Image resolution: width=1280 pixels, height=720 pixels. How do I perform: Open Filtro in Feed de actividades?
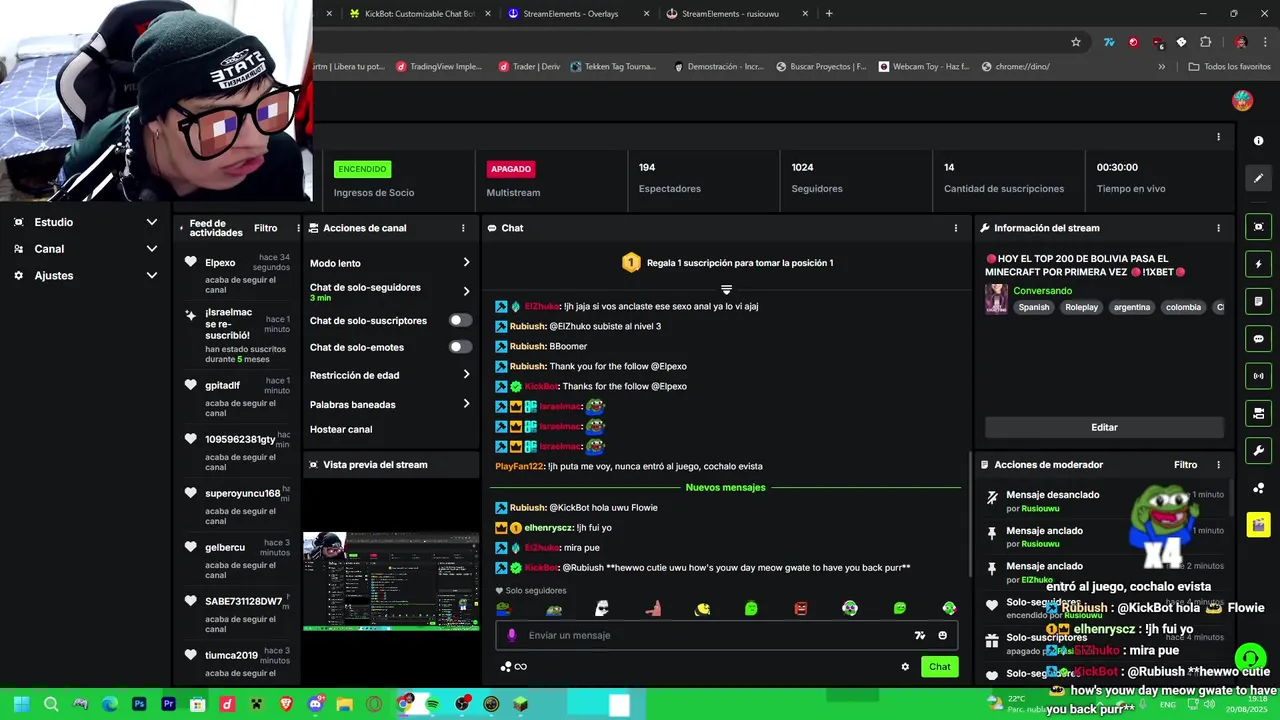[265, 228]
